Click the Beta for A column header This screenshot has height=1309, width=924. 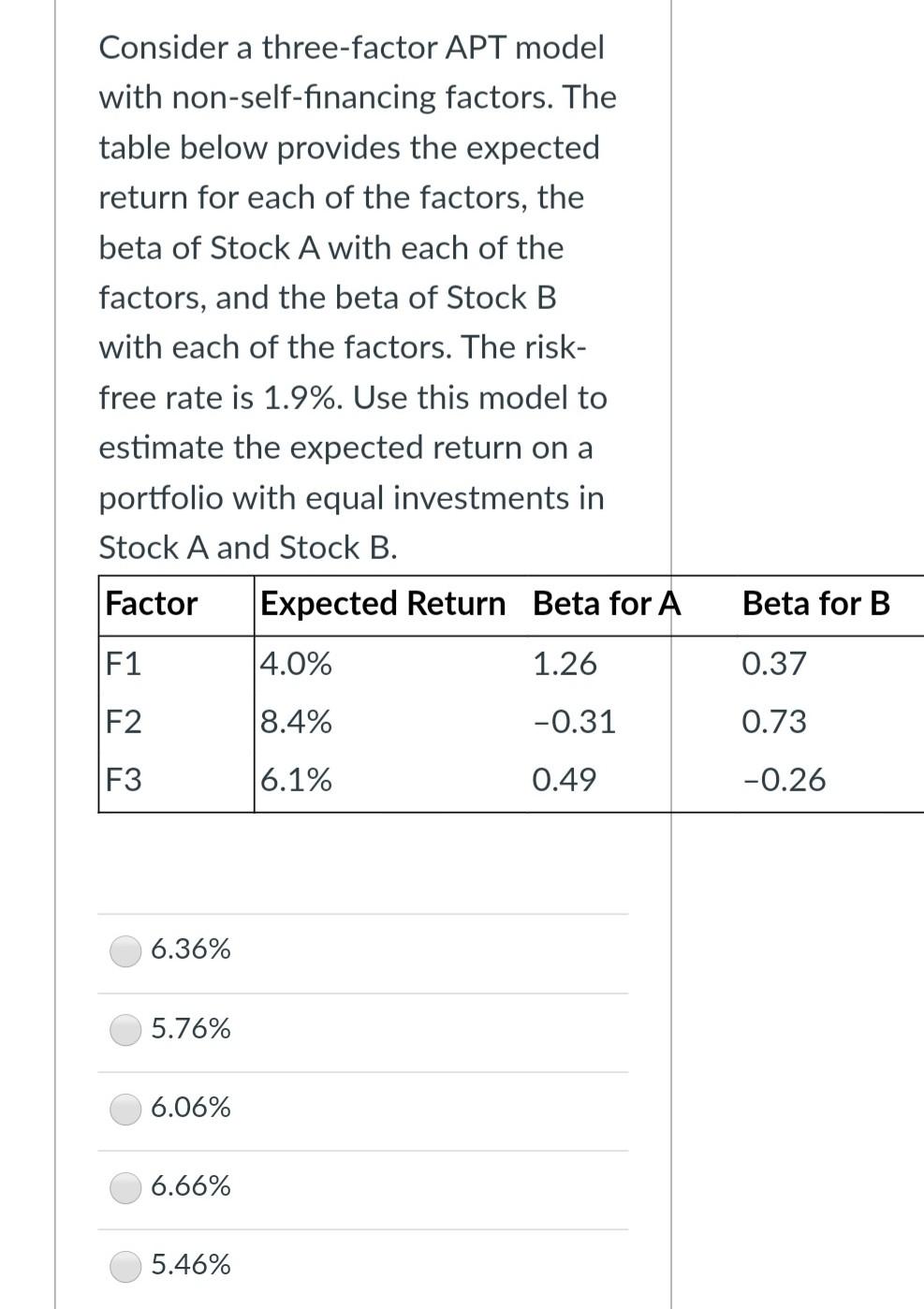point(605,604)
